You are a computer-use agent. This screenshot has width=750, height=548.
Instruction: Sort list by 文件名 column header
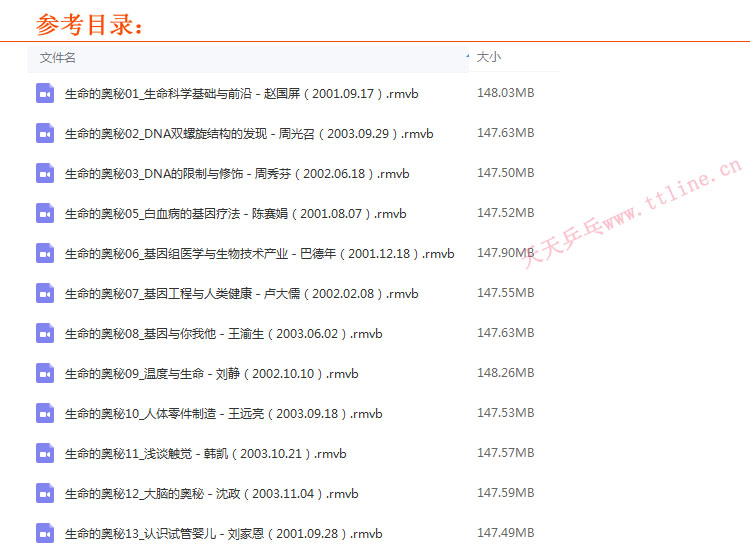58,58
